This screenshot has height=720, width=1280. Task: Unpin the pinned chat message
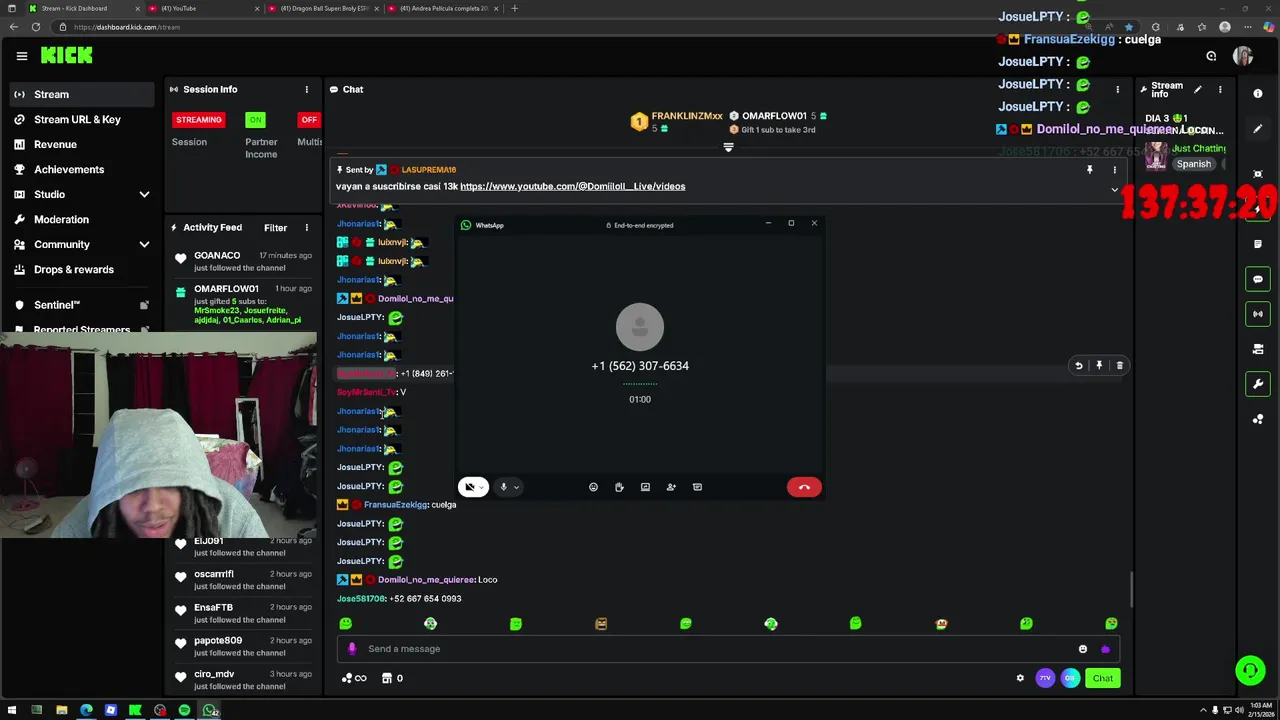1090,170
